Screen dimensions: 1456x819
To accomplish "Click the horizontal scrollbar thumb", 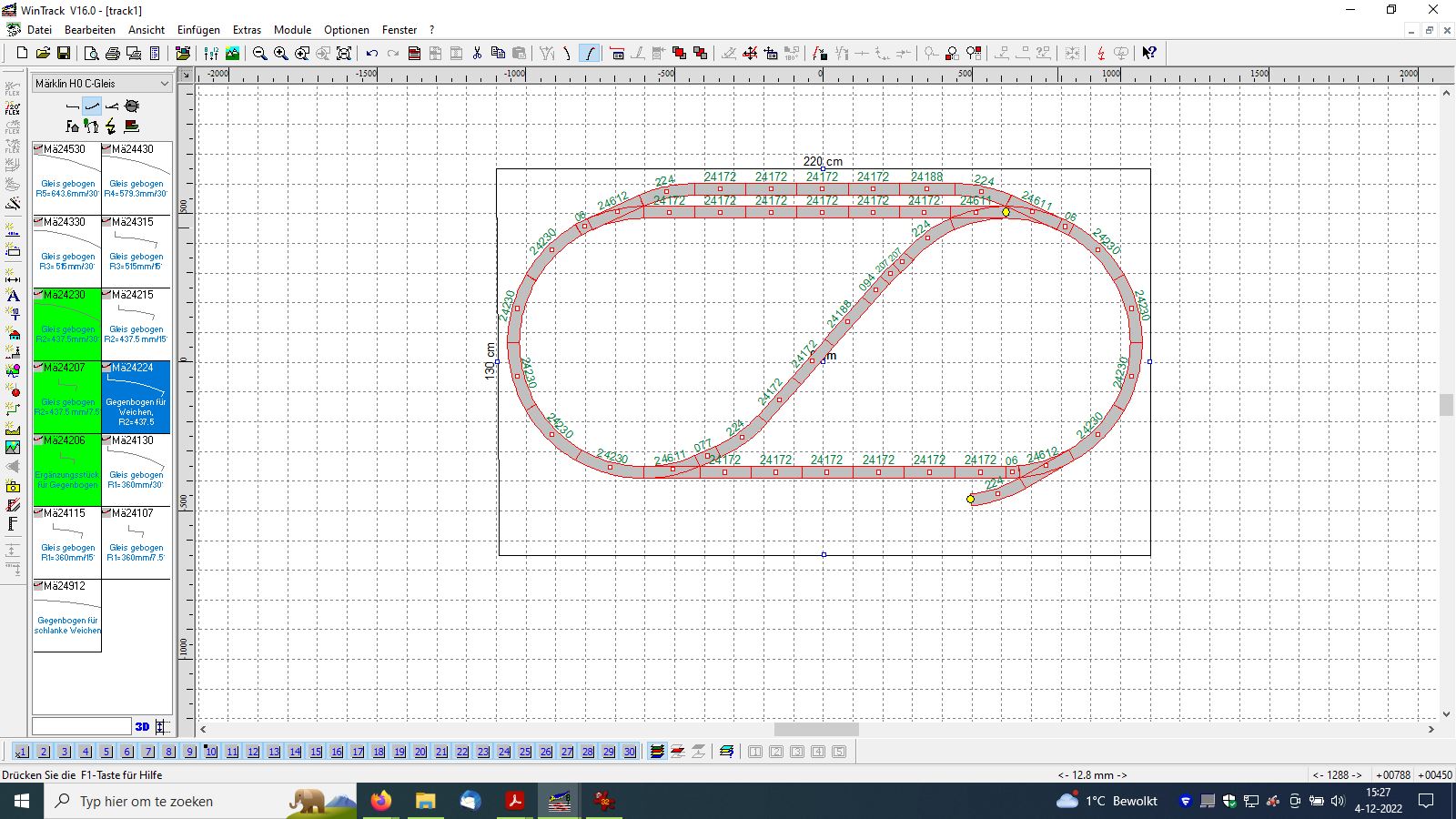I will 816,729.
